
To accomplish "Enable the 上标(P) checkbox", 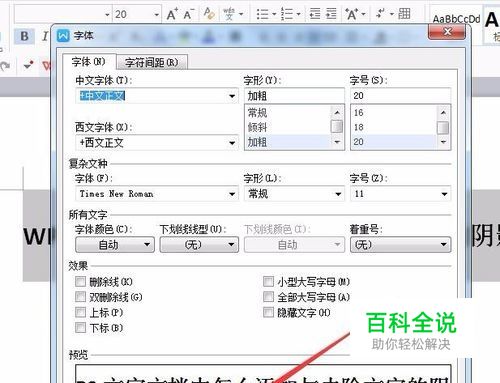I will tap(80, 312).
